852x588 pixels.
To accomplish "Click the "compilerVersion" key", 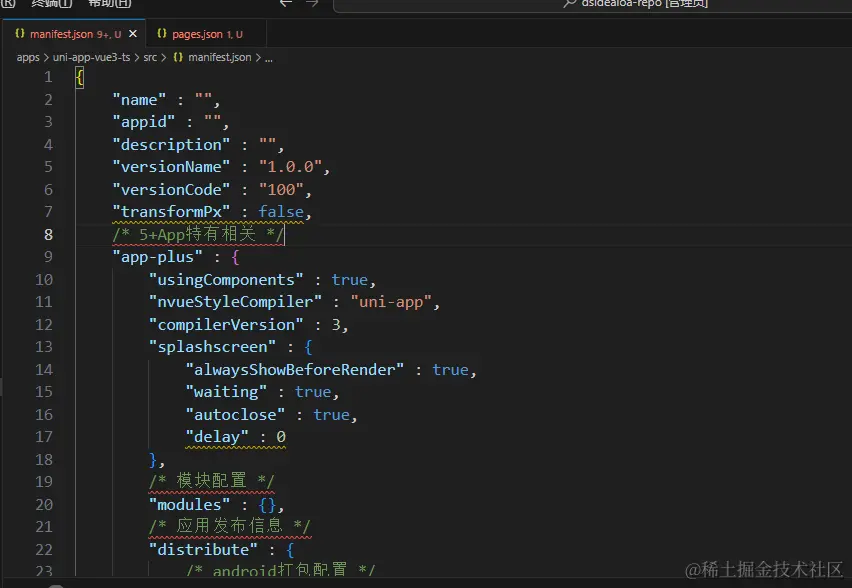I will (x=226, y=325).
